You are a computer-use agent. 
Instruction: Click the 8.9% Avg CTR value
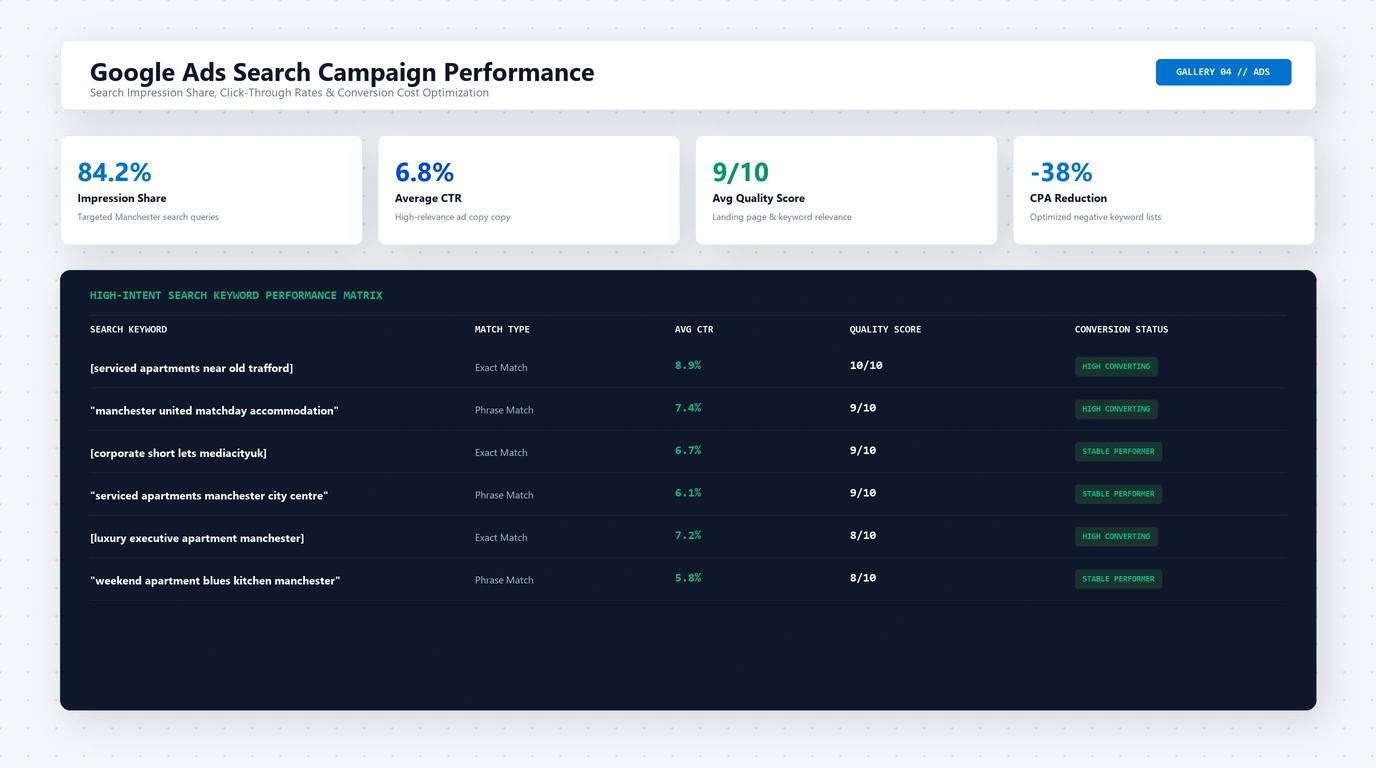(688, 366)
